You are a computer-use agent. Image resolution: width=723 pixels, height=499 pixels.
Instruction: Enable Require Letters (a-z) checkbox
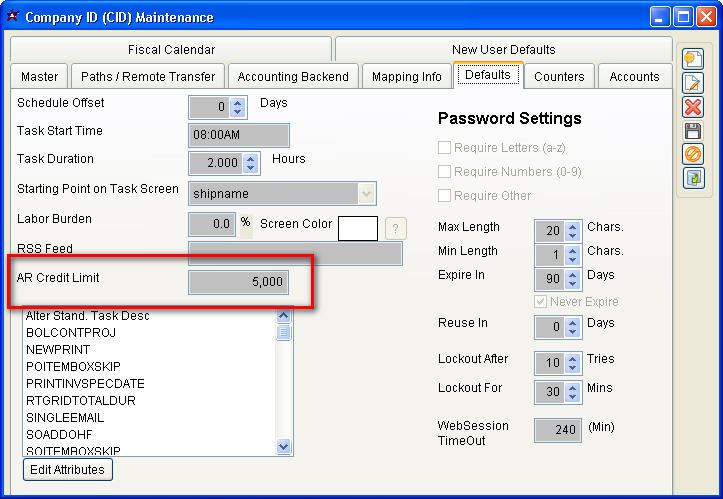[x=445, y=148]
